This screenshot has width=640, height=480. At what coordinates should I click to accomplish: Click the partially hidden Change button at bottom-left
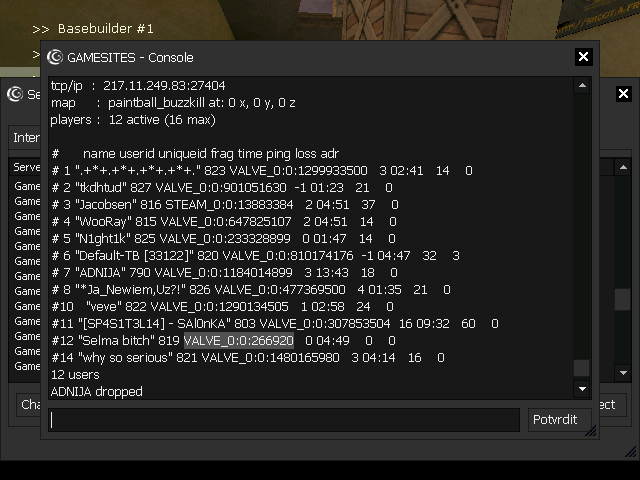29,404
